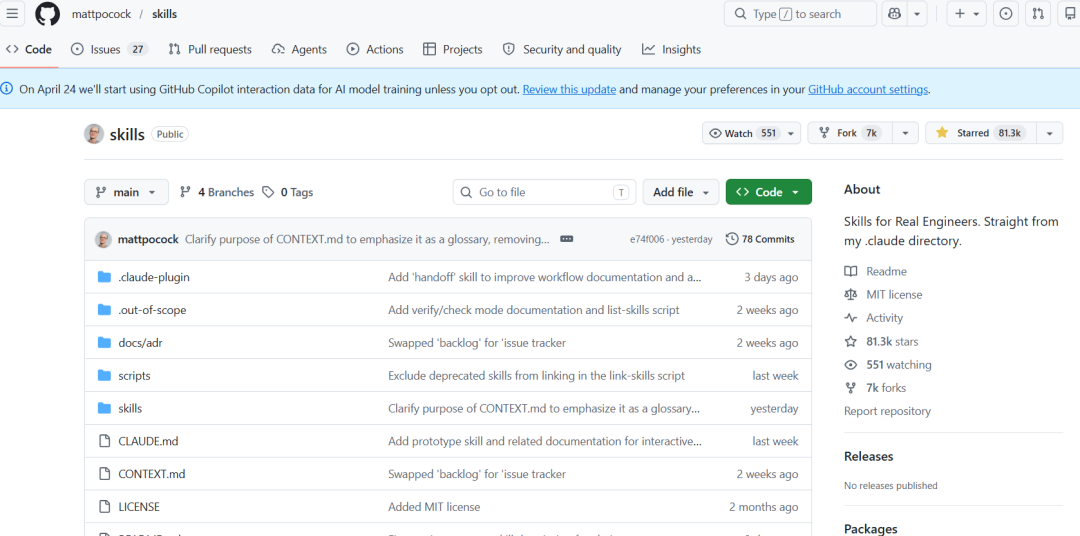
Task: Click the scripts folder icon
Action: (x=105, y=375)
